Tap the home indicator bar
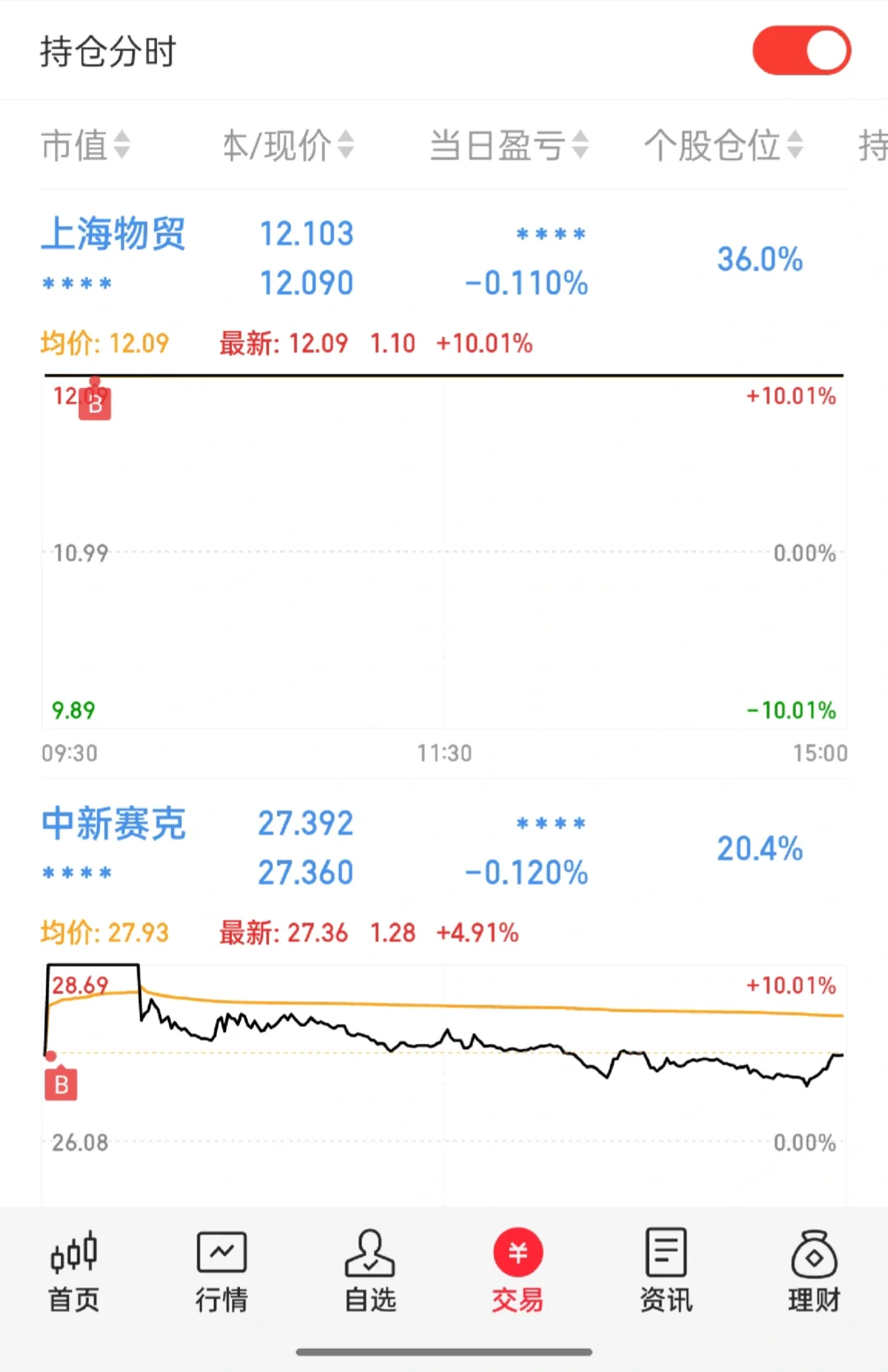This screenshot has width=888, height=1372. [x=444, y=1351]
